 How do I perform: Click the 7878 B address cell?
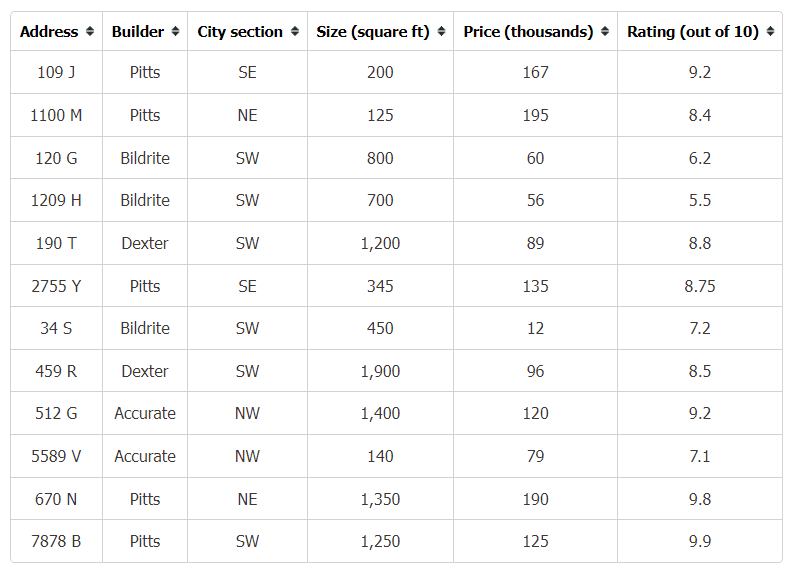(56, 541)
